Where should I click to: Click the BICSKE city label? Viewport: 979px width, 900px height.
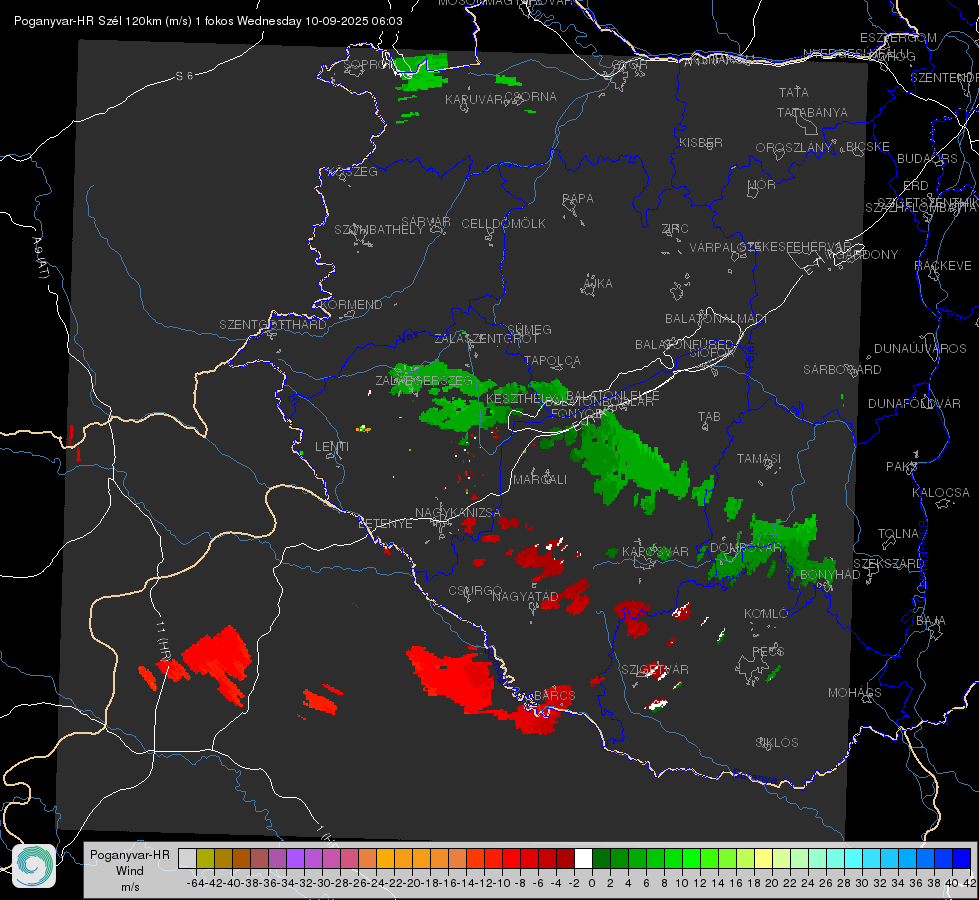[x=868, y=147]
